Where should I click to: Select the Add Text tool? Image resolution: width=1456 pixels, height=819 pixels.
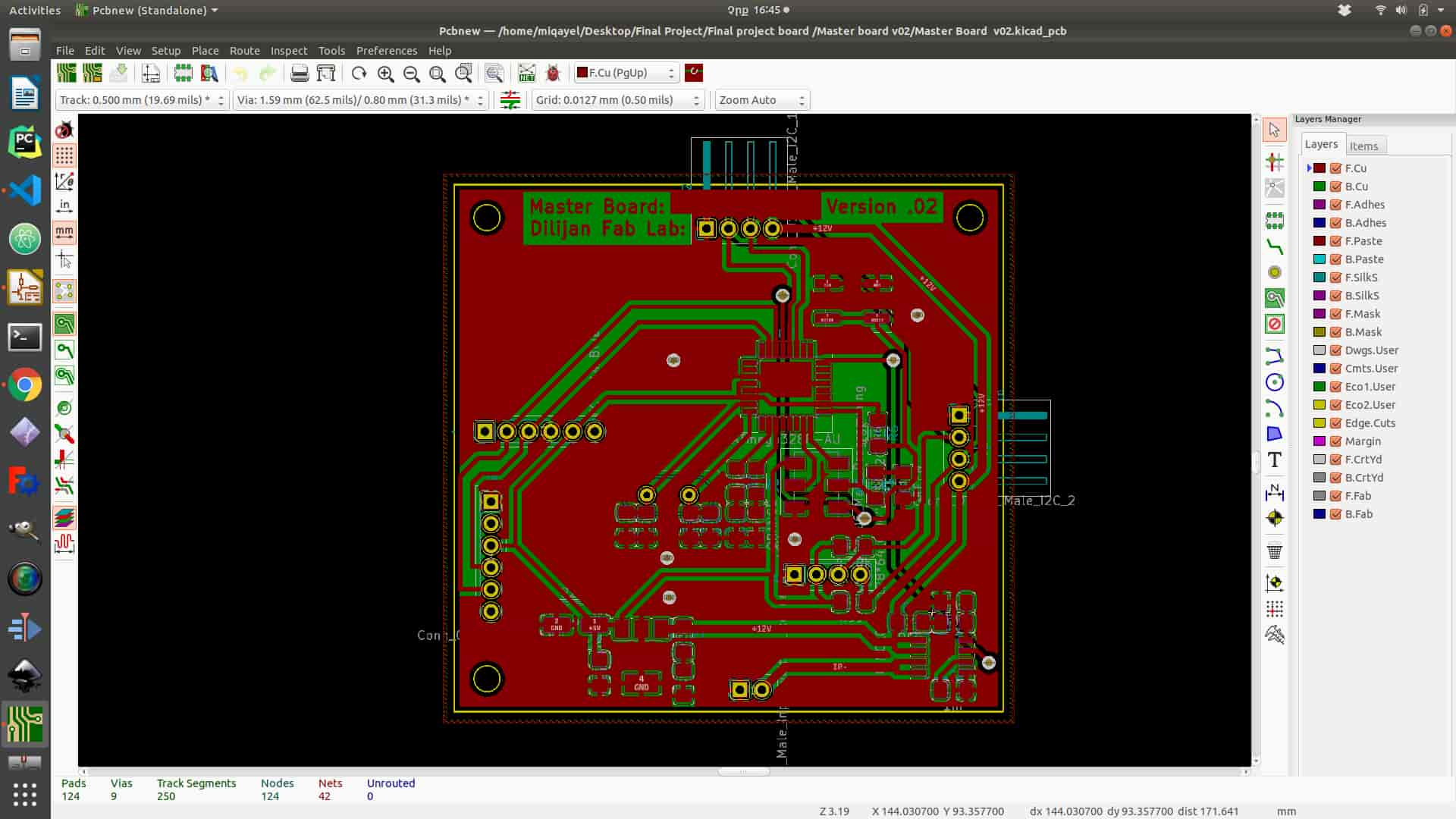(1274, 460)
